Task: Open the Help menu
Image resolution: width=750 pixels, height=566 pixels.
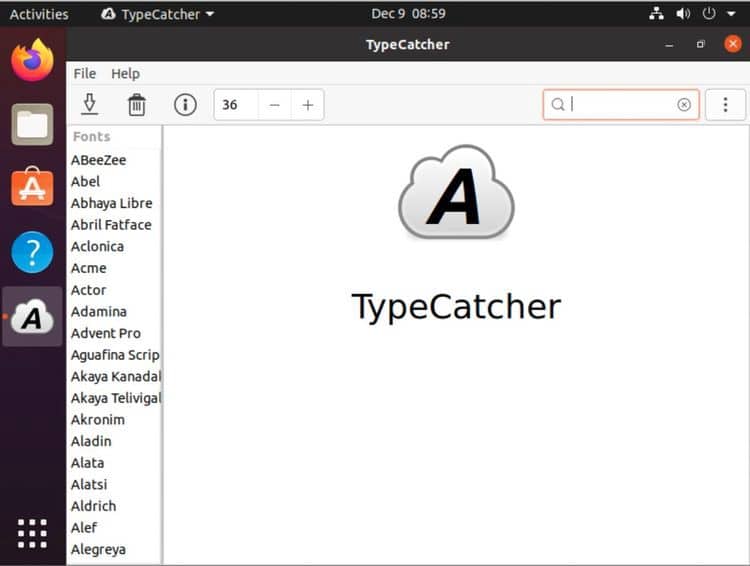Action: click(x=125, y=73)
